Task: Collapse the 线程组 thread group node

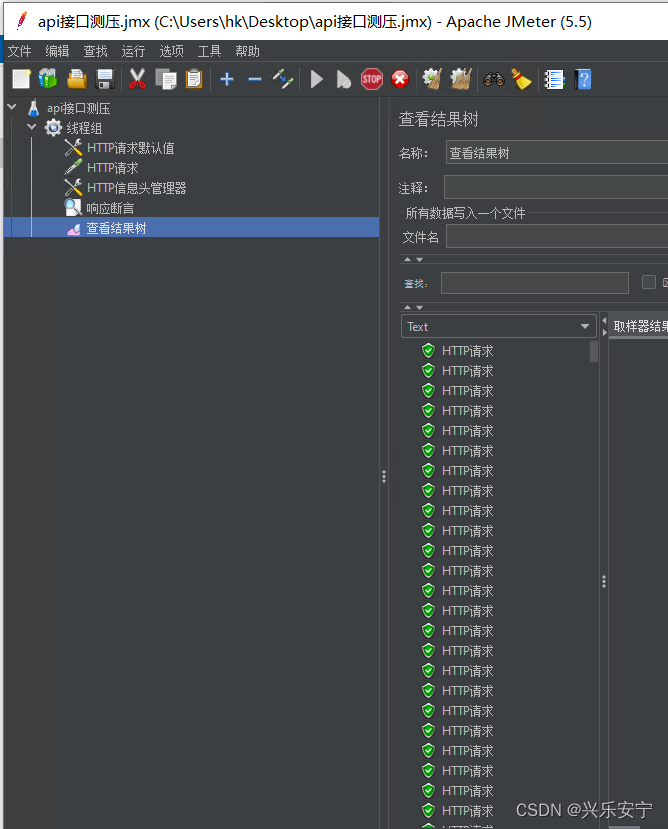Action: (x=32, y=127)
